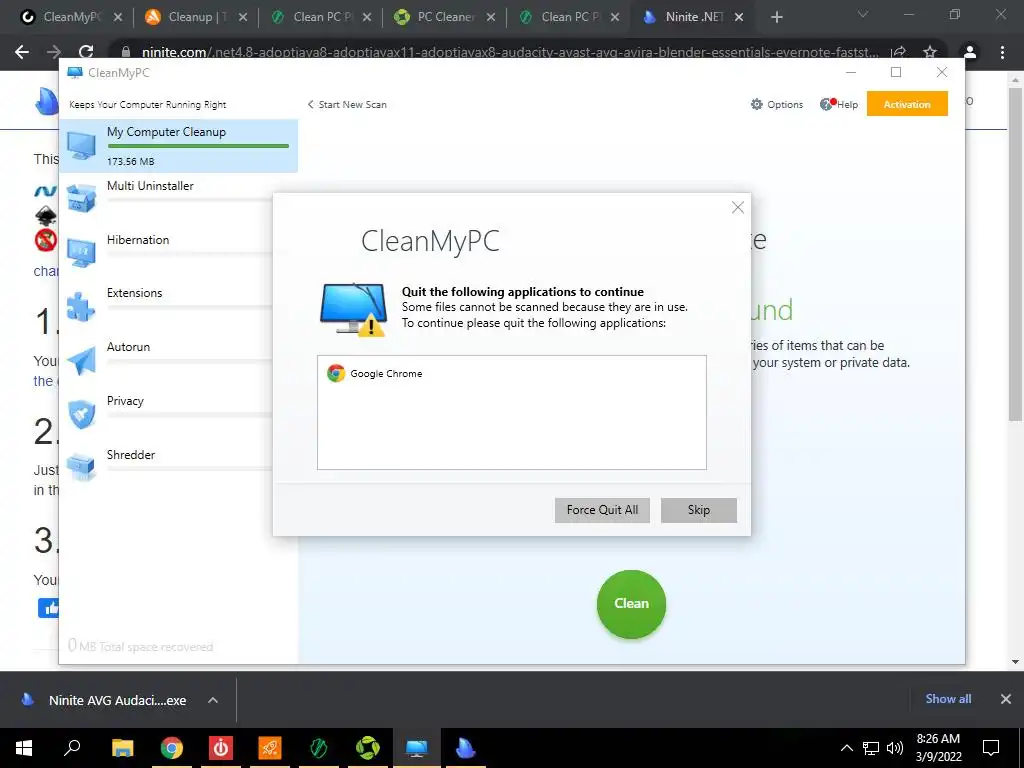Viewport: 1024px width, 768px height.
Task: Close the Ninite .NET Chrome tab
Action: (739, 18)
